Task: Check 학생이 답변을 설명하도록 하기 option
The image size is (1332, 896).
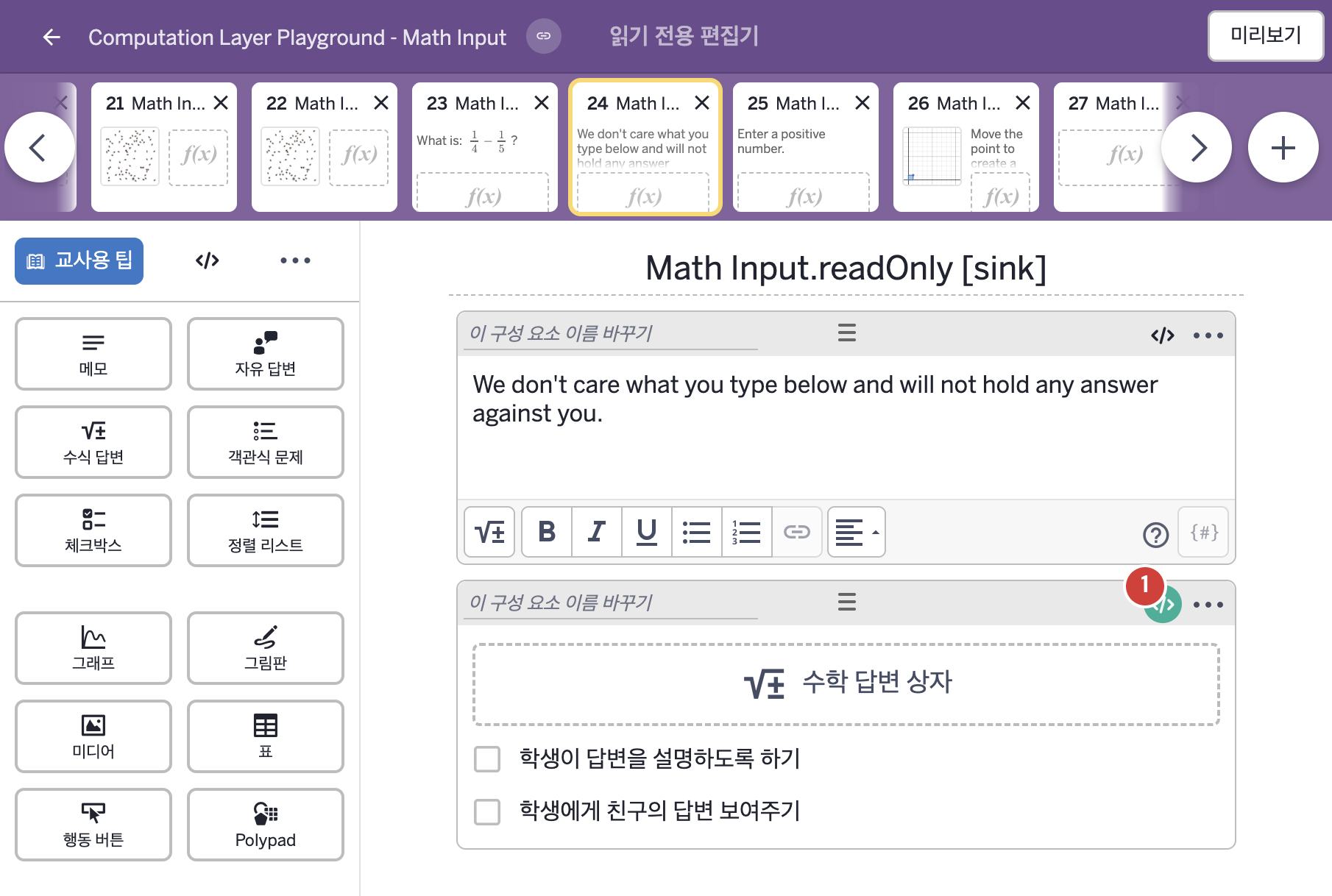Action: tap(487, 758)
